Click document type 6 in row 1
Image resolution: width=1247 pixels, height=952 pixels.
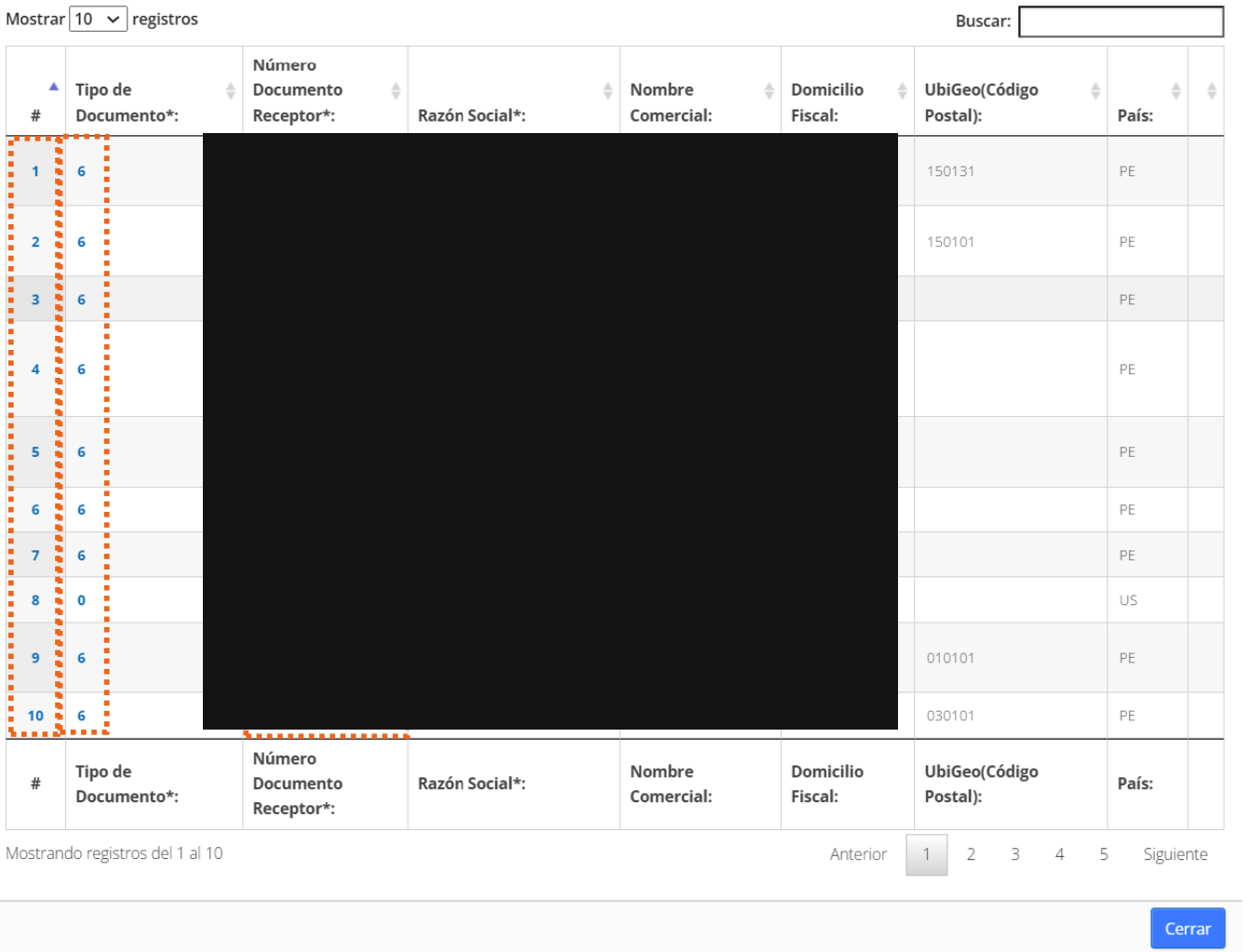point(81,171)
